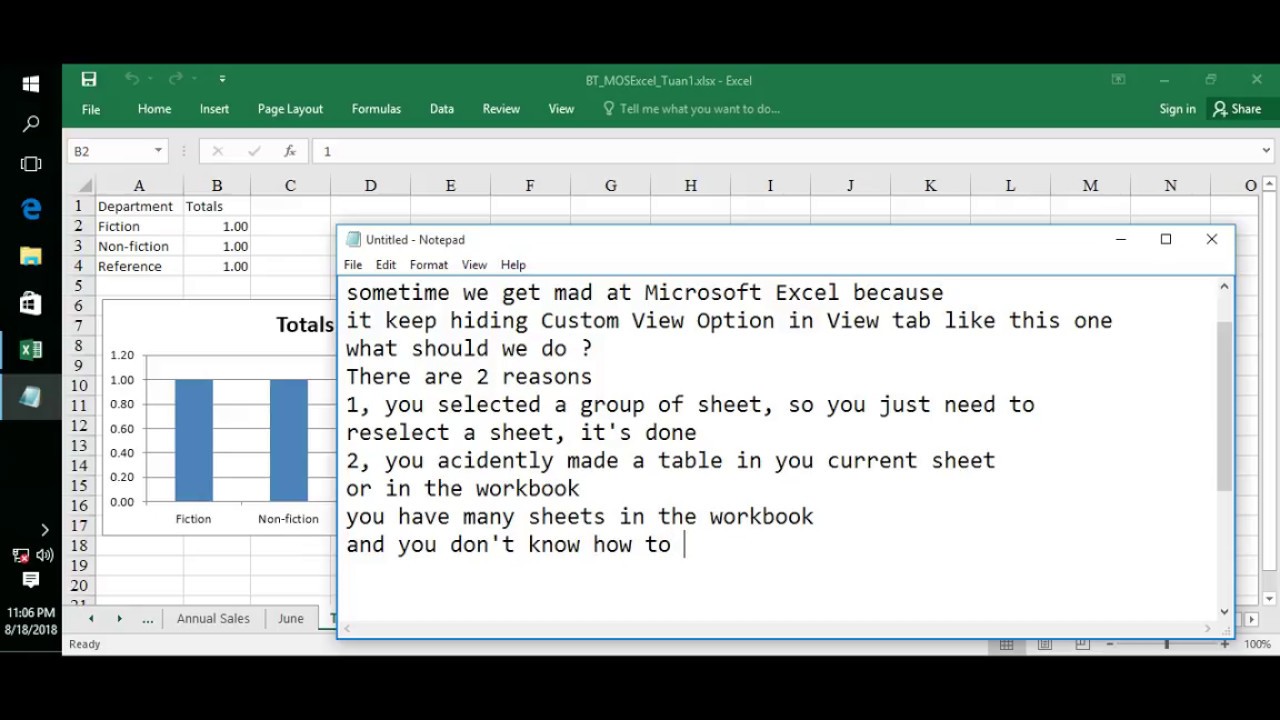
Task: Open the Review ribbon tab
Action: (501, 109)
